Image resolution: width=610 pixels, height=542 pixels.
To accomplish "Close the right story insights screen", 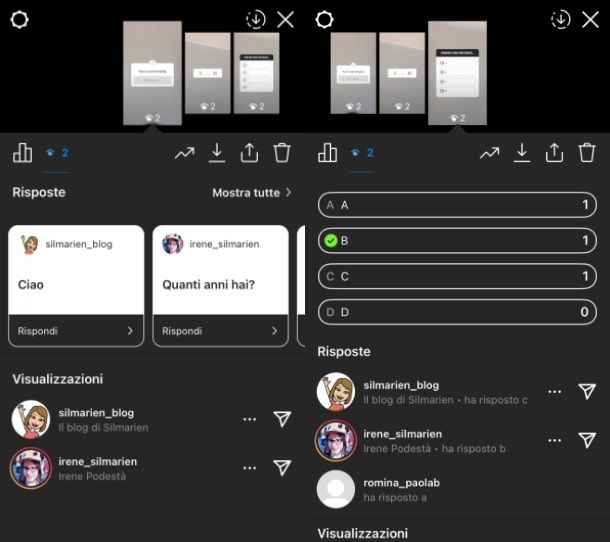I will tap(590, 19).
